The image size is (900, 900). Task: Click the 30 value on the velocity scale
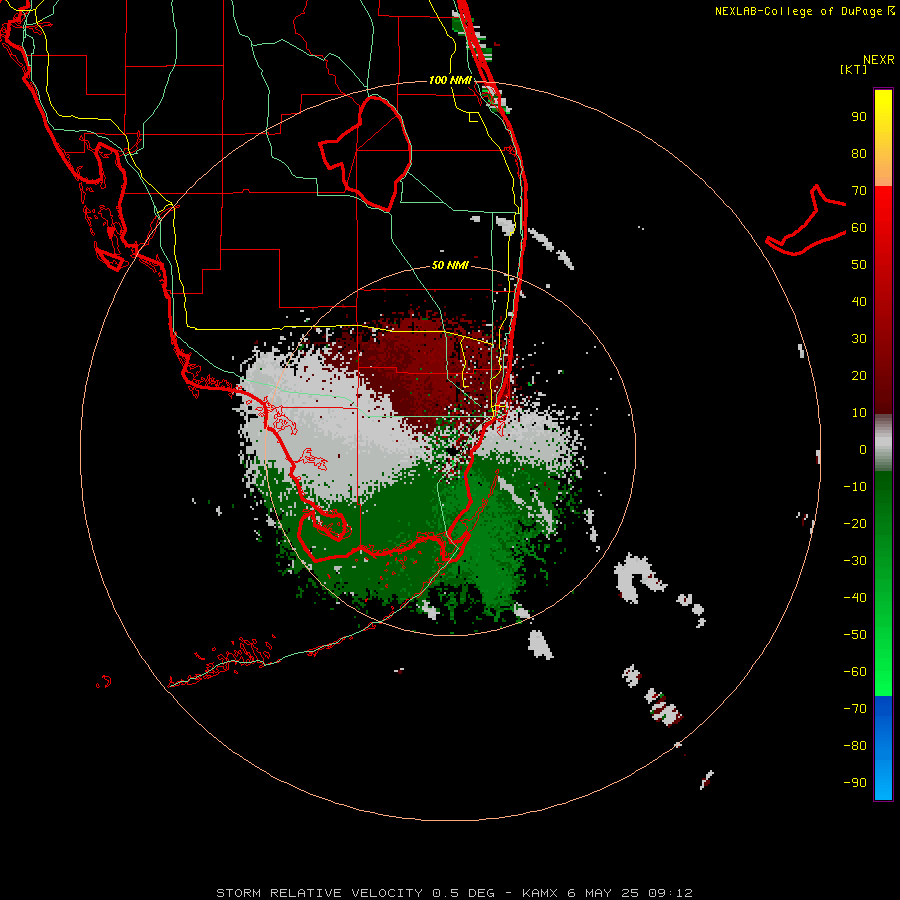click(859, 339)
